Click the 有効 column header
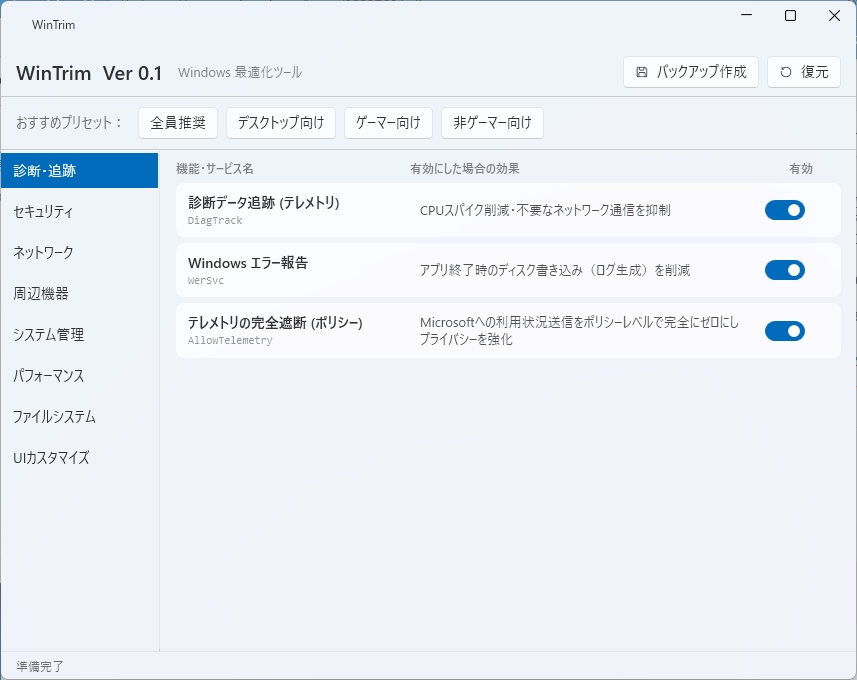The width and height of the screenshot is (857, 680). tap(801, 169)
